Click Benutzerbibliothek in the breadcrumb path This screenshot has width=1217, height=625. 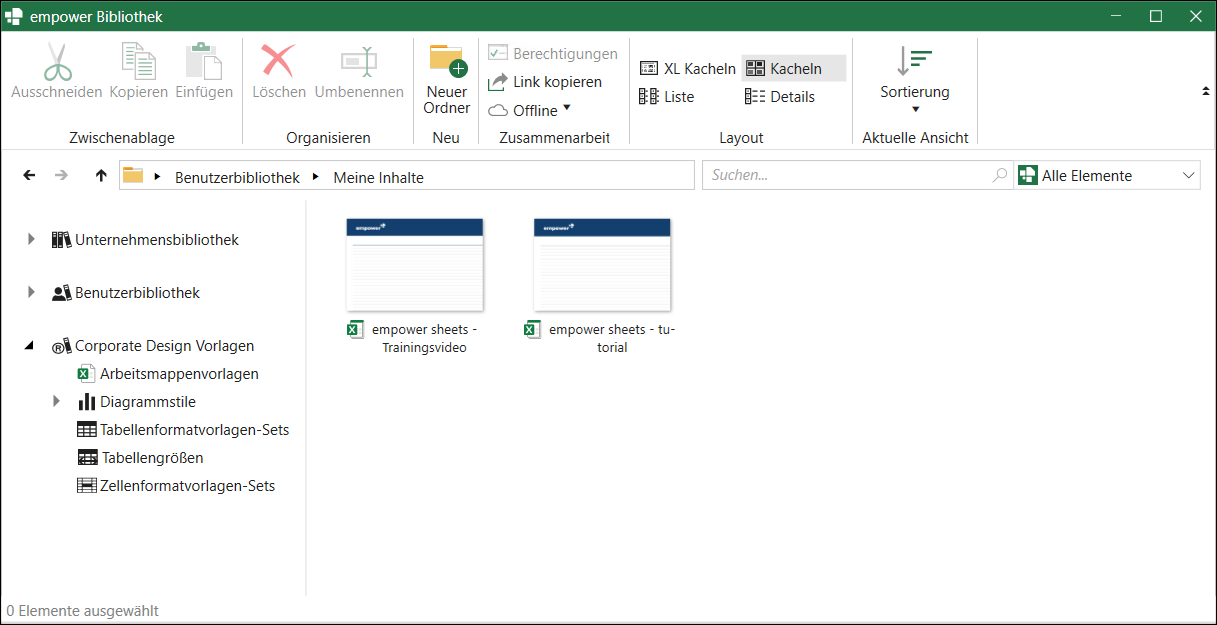pyautogui.click(x=237, y=177)
